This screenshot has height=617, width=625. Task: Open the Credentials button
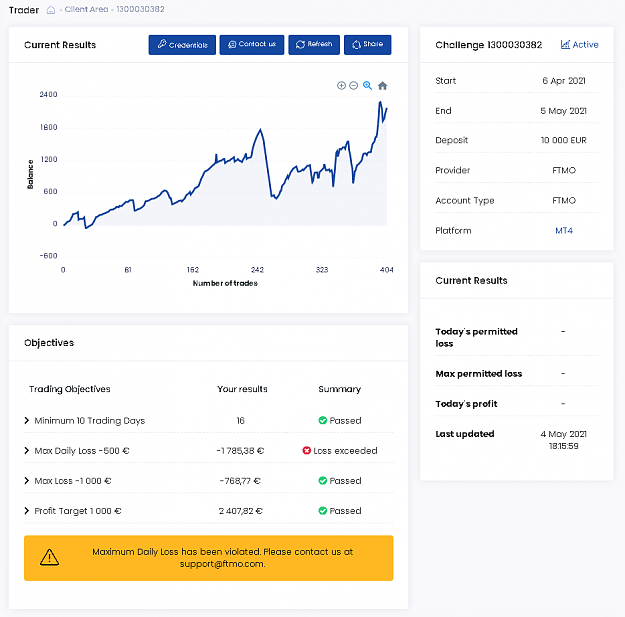pos(182,45)
